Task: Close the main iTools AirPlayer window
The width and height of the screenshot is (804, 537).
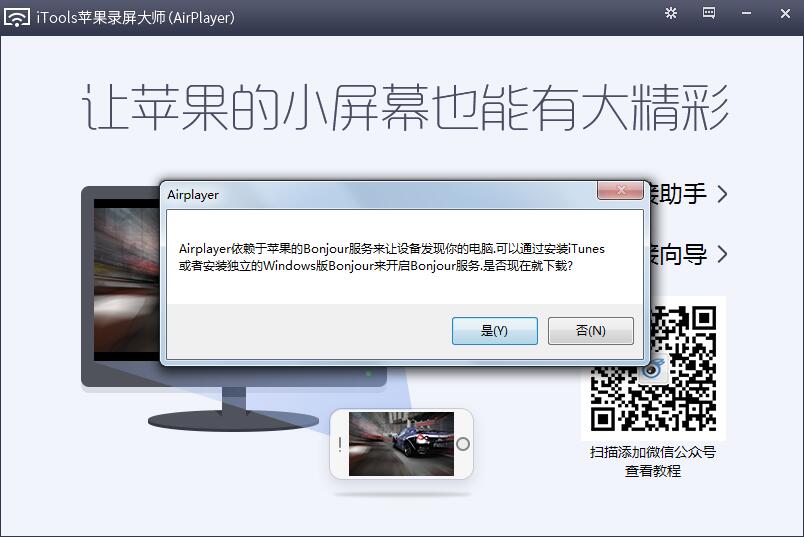Action: [x=783, y=13]
